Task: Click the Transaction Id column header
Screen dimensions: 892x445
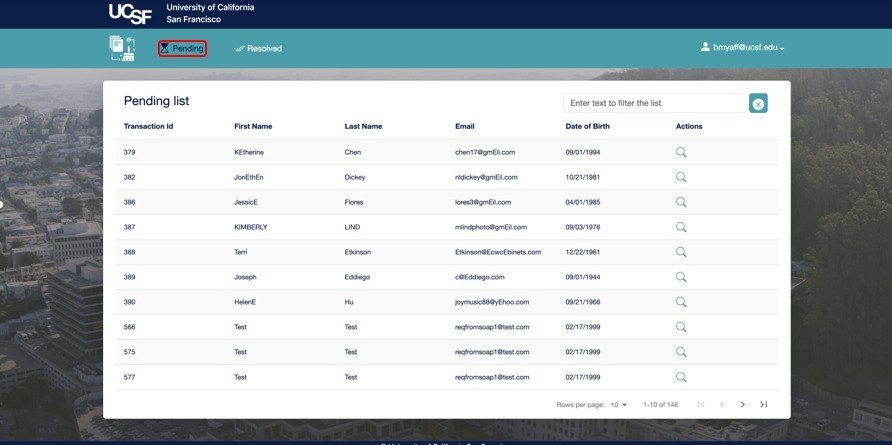Action: [x=148, y=127]
